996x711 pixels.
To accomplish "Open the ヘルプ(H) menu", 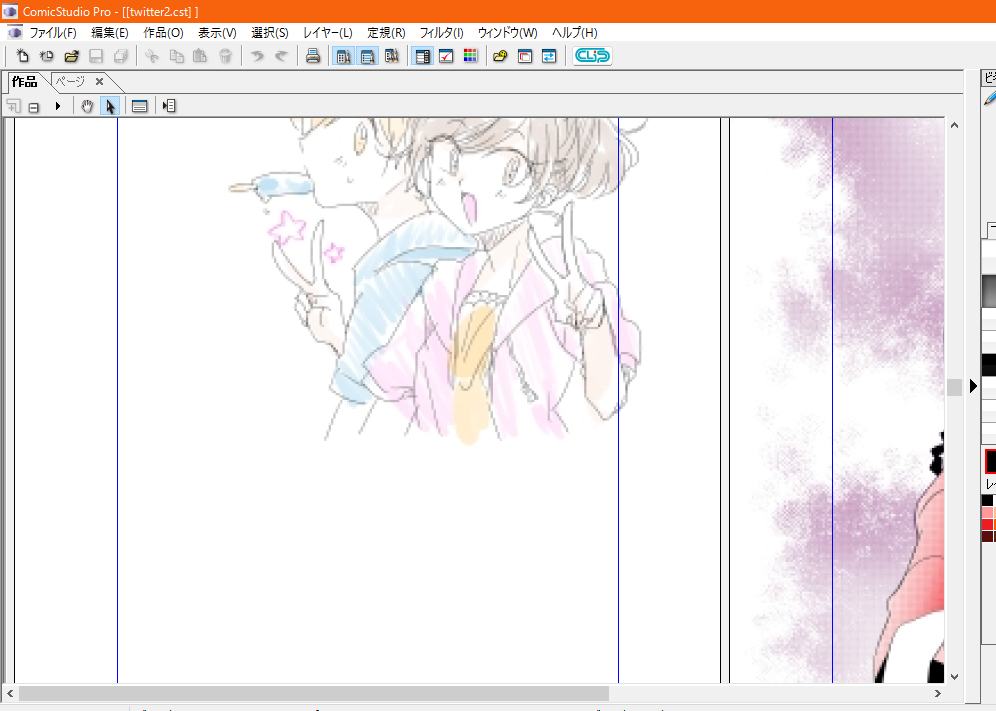I will (x=574, y=32).
